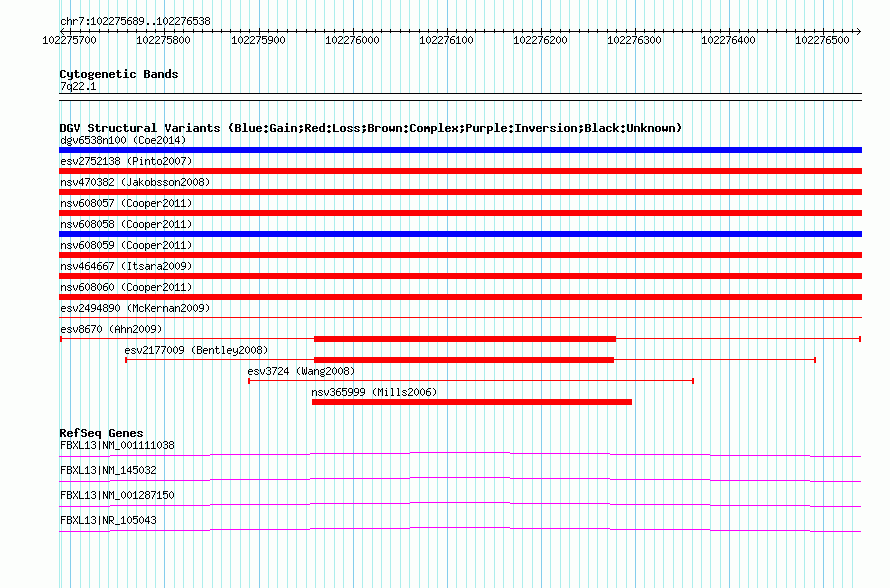Click ruler position 102276400

[x=728, y=40]
